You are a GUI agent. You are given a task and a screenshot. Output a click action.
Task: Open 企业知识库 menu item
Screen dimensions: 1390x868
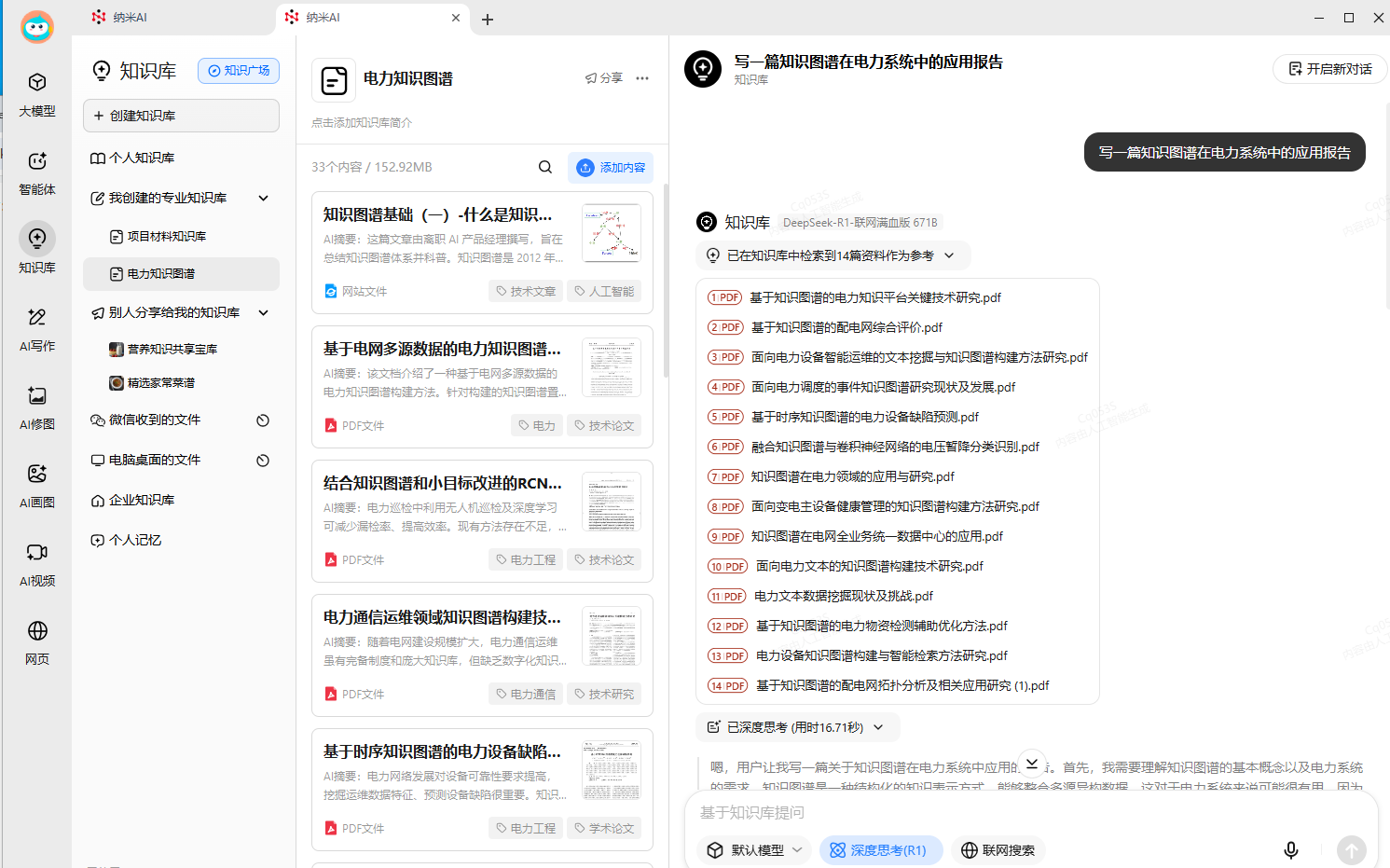click(x=181, y=501)
